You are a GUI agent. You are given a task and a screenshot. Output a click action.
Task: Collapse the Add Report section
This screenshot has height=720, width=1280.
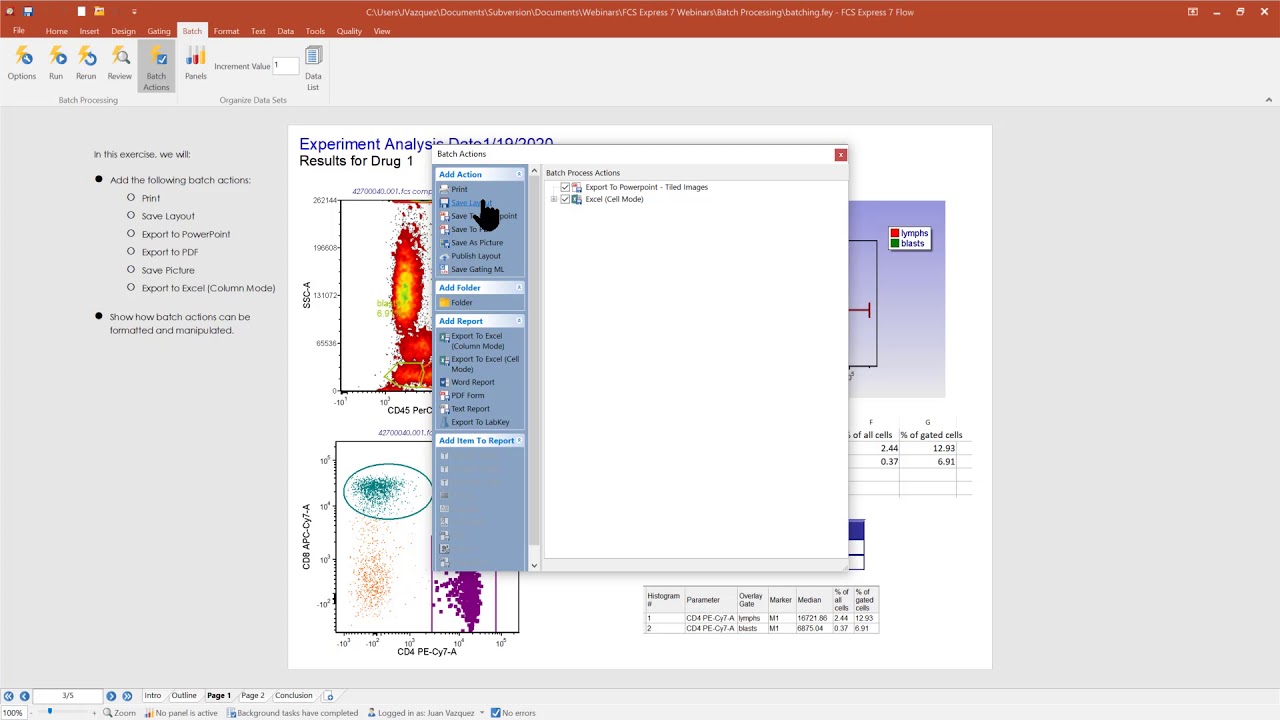(519, 321)
